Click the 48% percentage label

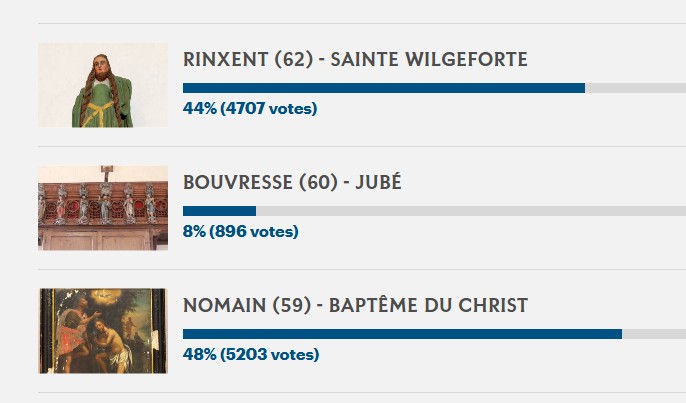click(x=200, y=354)
